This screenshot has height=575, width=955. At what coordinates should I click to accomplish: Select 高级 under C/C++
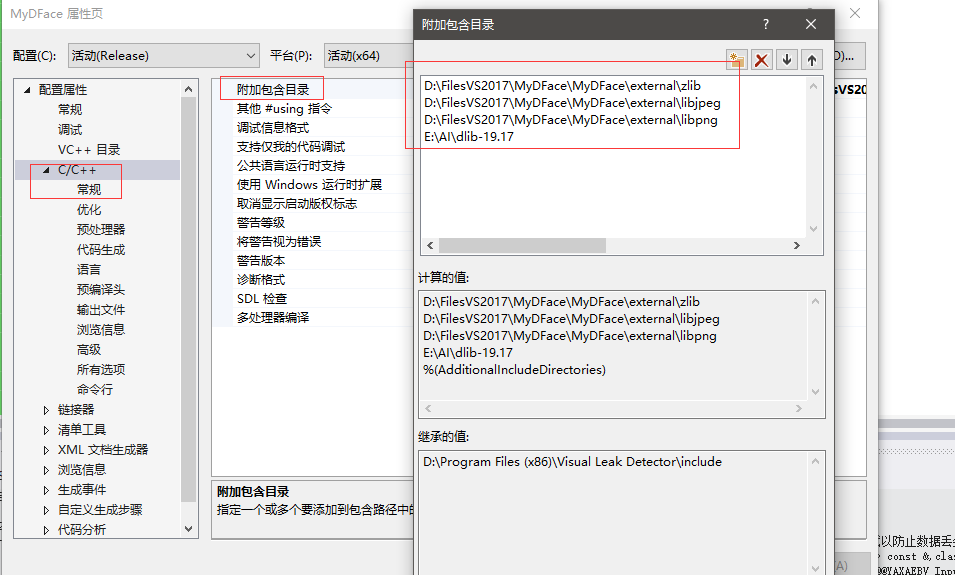[x=89, y=350]
